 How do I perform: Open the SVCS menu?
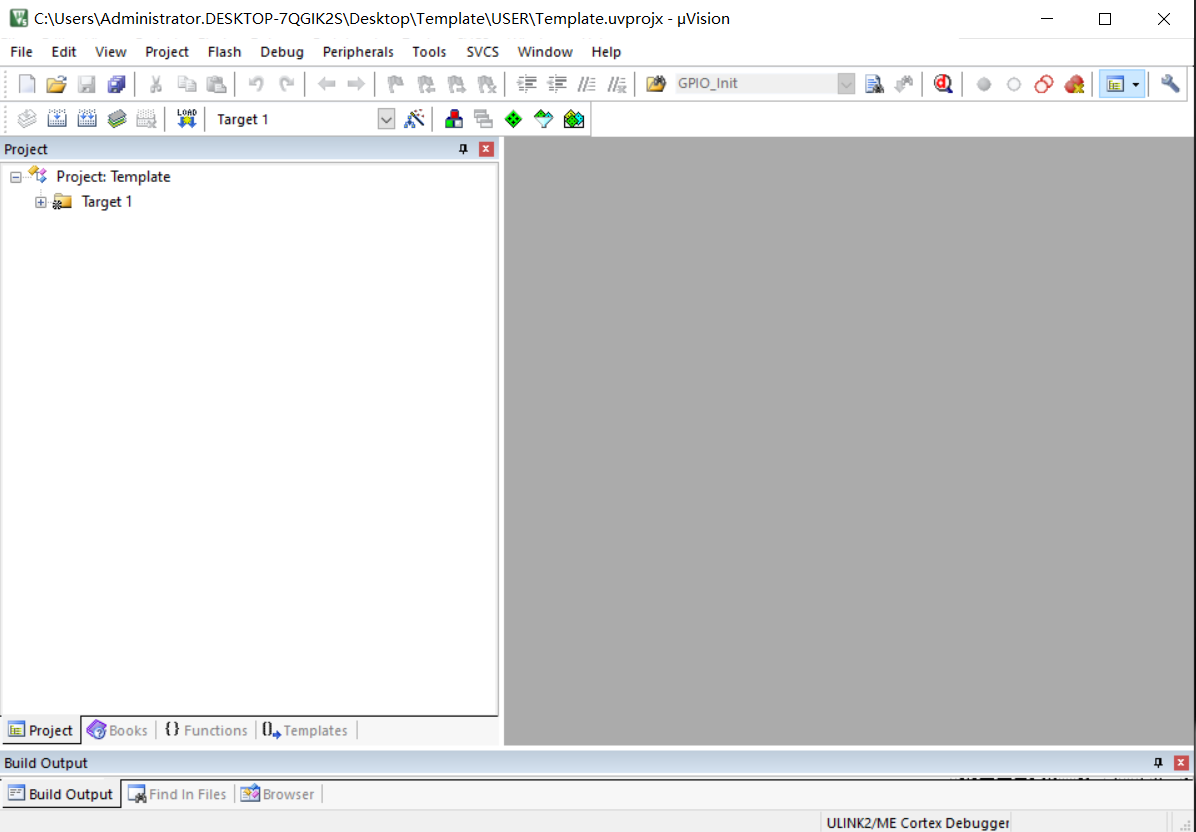(x=483, y=52)
